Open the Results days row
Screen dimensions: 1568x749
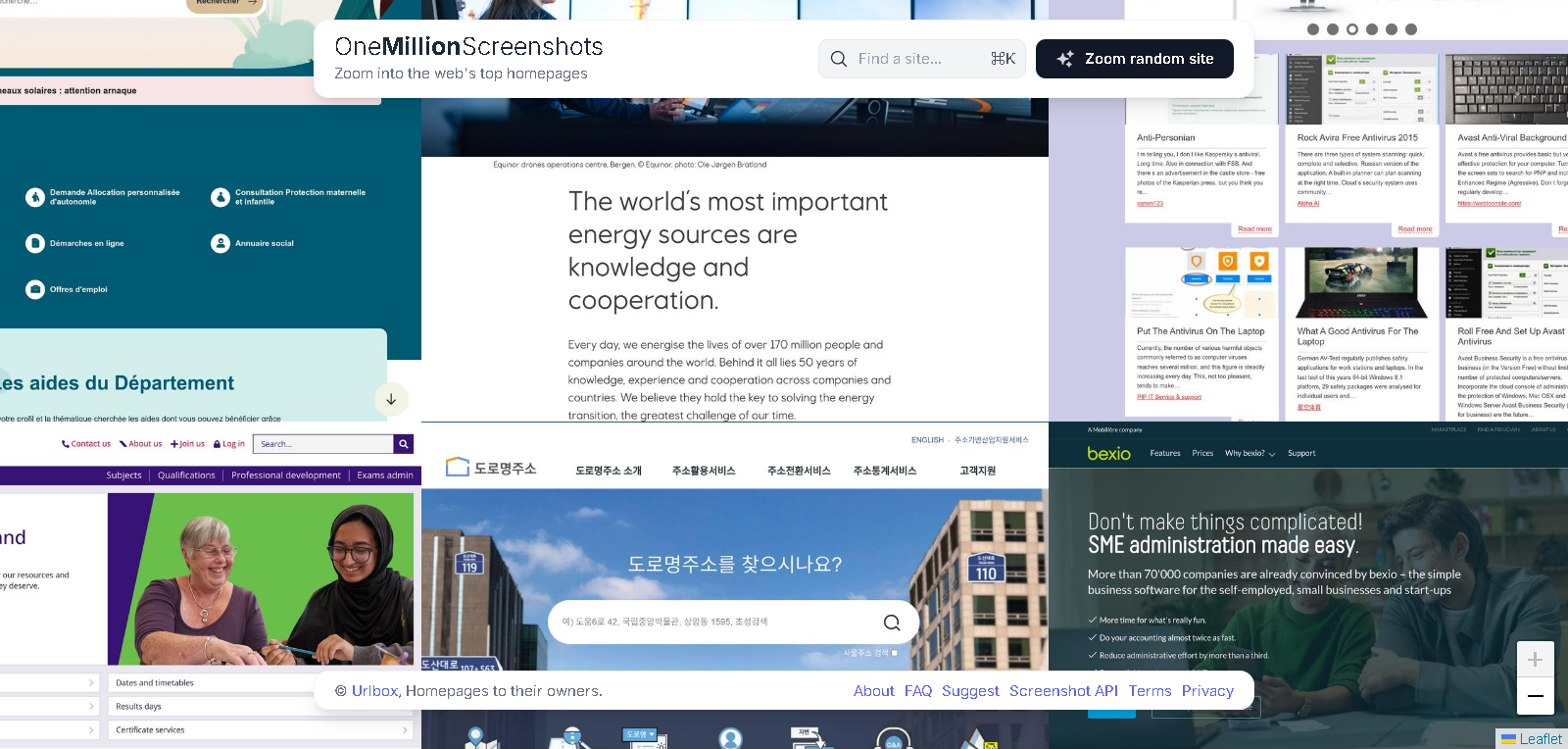(260, 706)
